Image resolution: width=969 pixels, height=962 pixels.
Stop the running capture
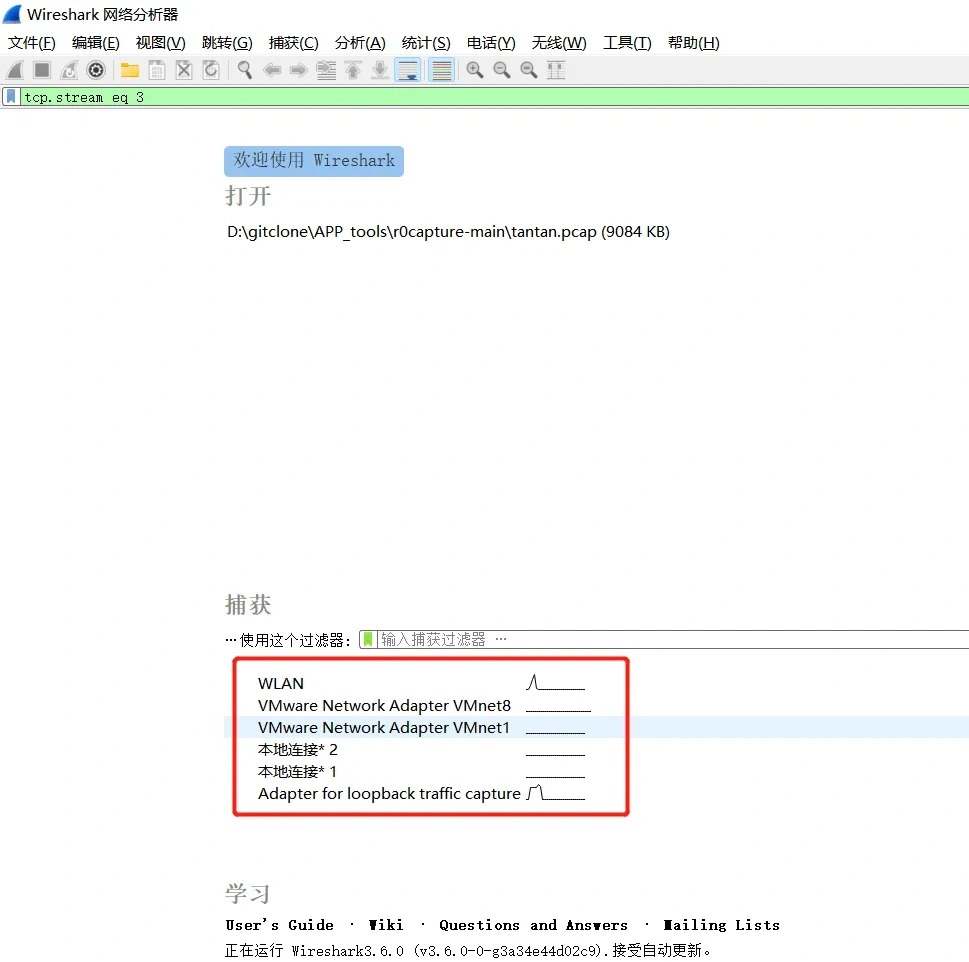42,70
